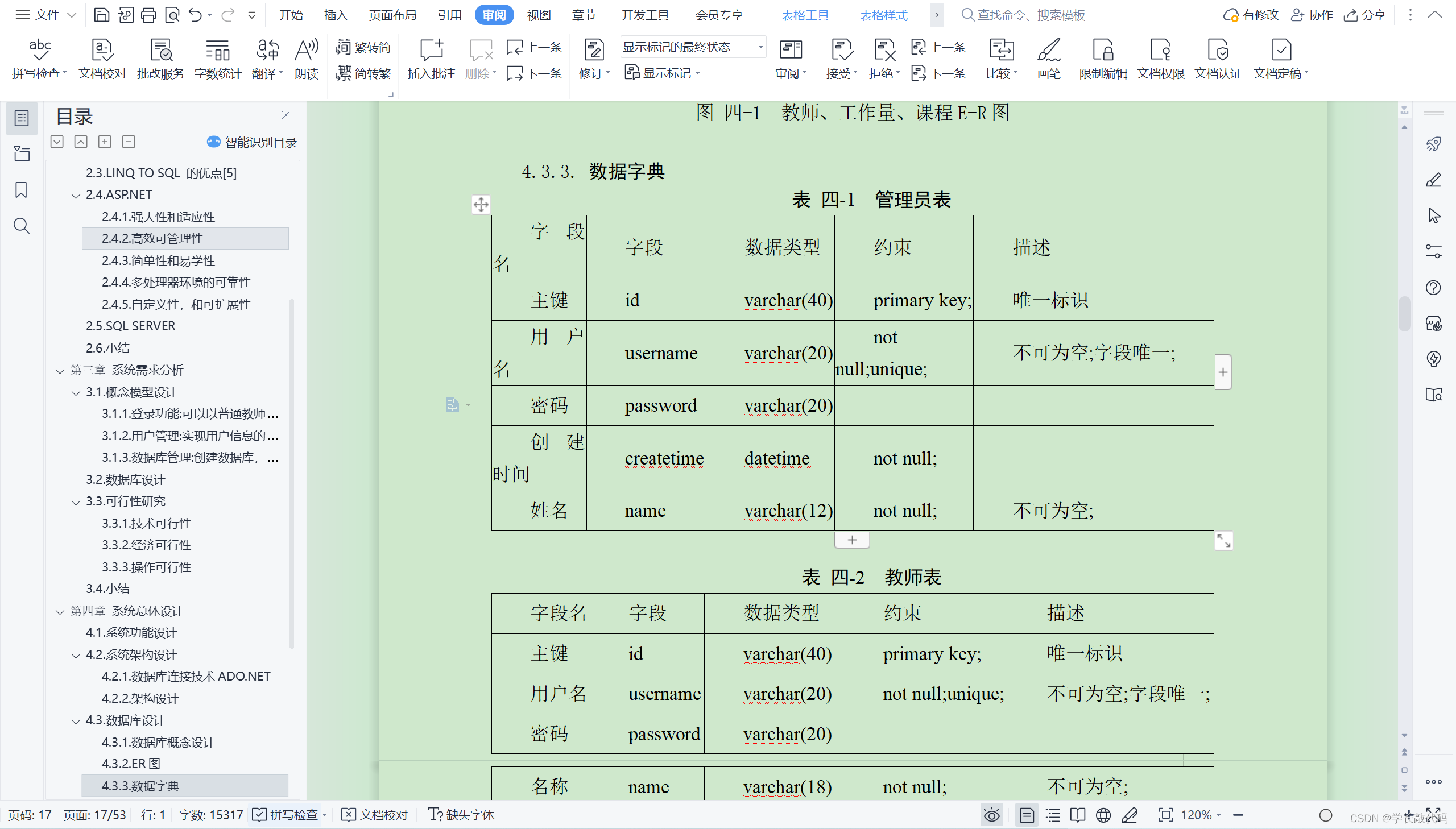Collapse the 2.4.ASP.NET tree node
This screenshot has height=829, width=1456.
76,196
